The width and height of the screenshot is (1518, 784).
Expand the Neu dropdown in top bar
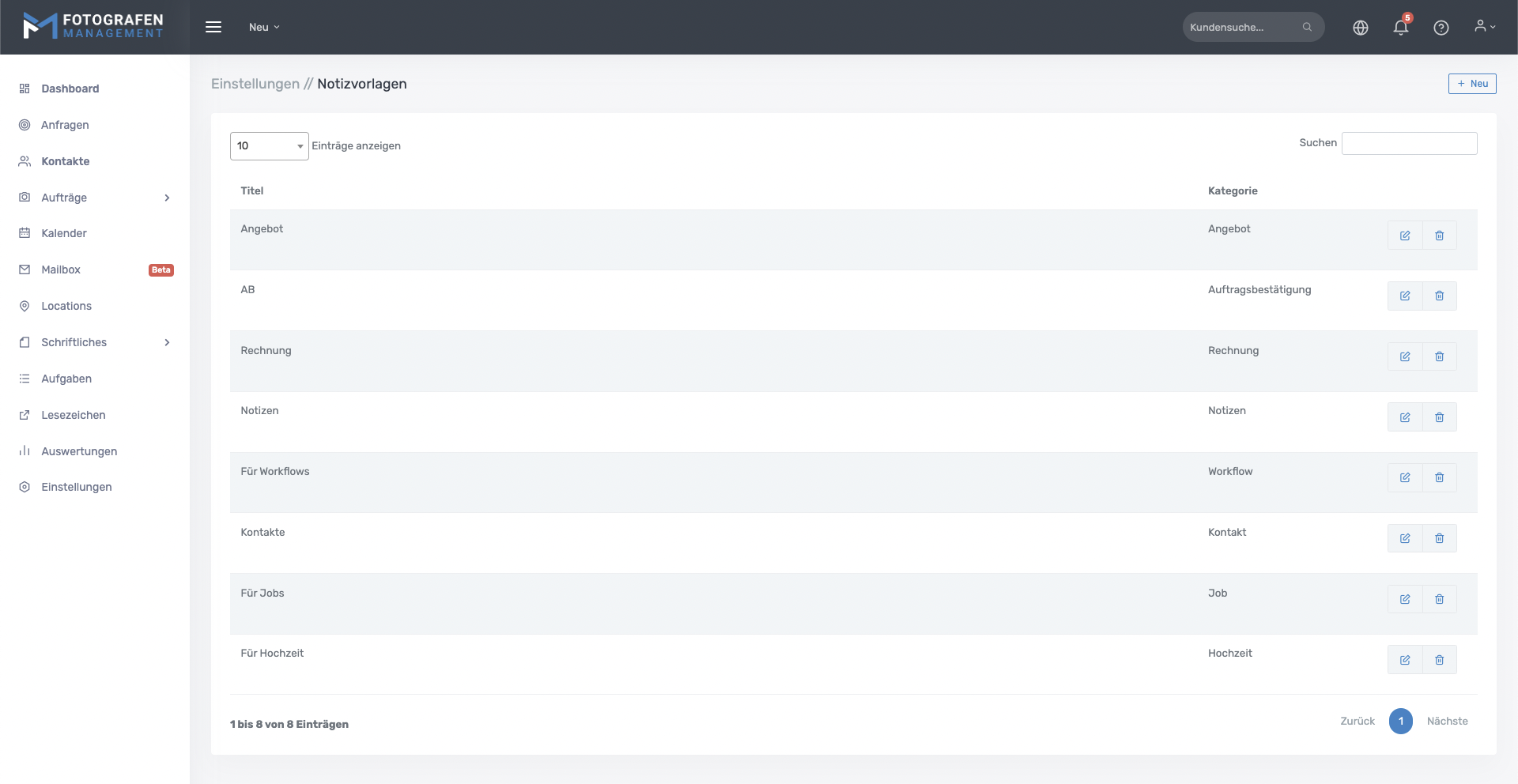click(x=264, y=27)
